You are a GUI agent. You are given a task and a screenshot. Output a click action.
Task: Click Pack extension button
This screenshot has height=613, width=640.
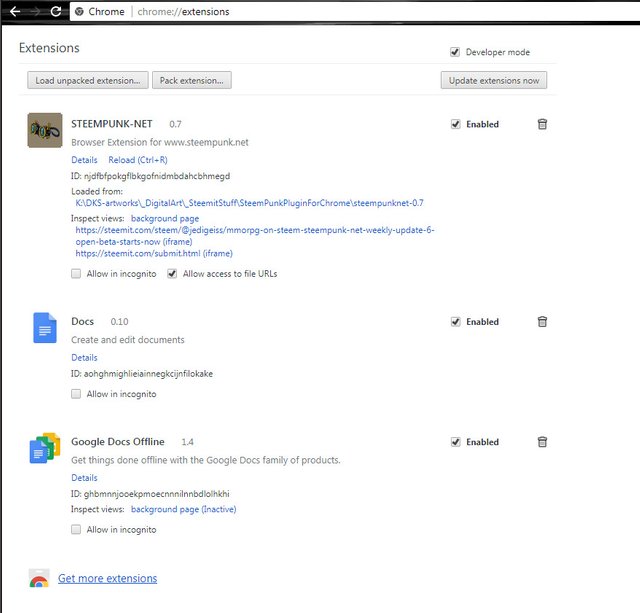192,80
